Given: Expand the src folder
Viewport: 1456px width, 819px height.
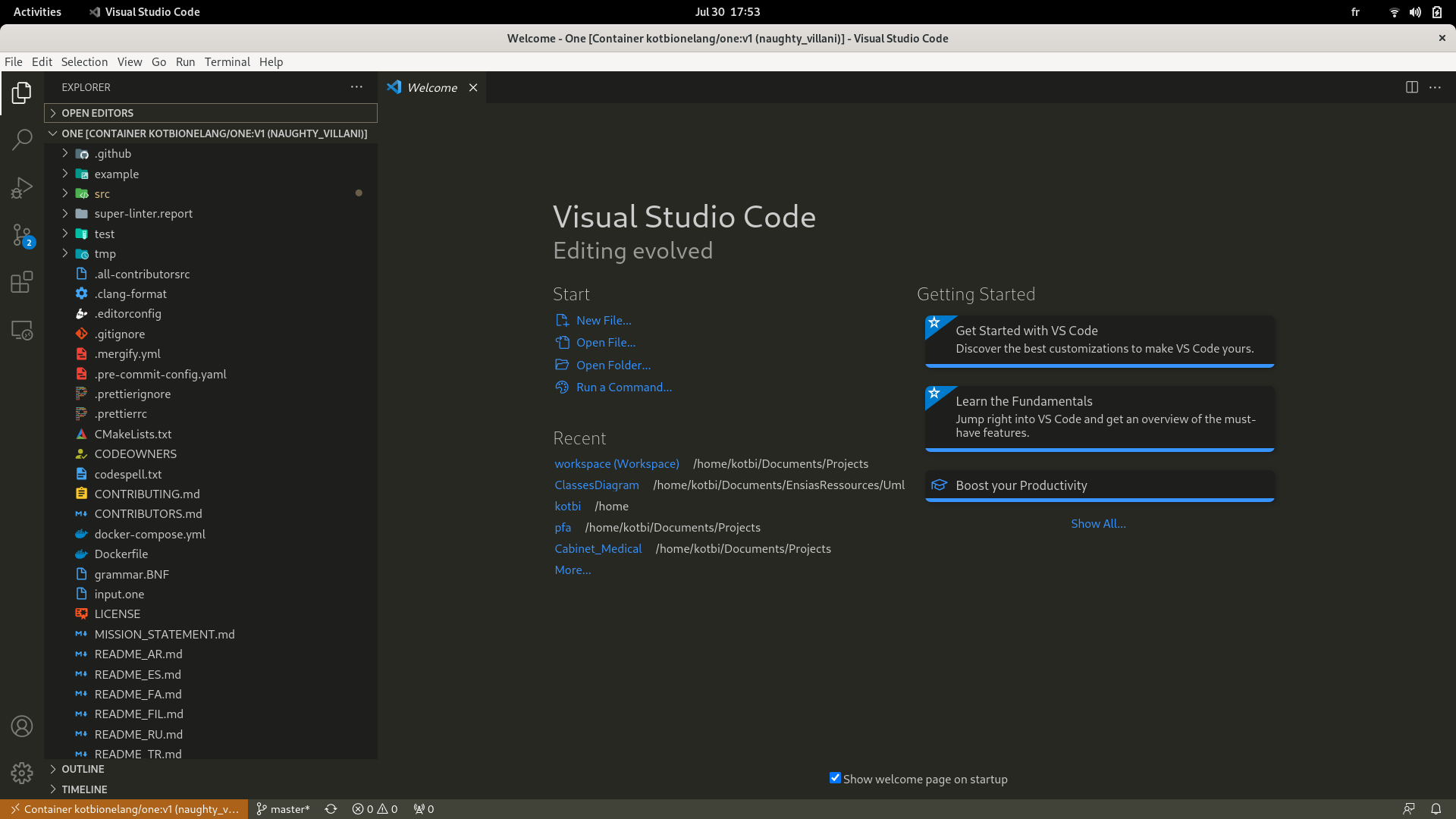Looking at the screenshot, I should pyautogui.click(x=102, y=194).
